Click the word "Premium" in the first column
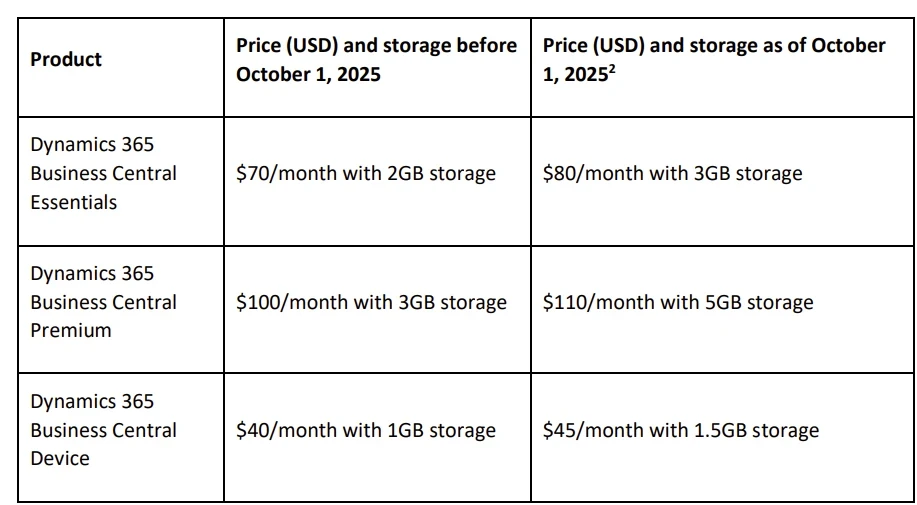Image resolution: width=917 pixels, height=505 pixels. coord(71,330)
